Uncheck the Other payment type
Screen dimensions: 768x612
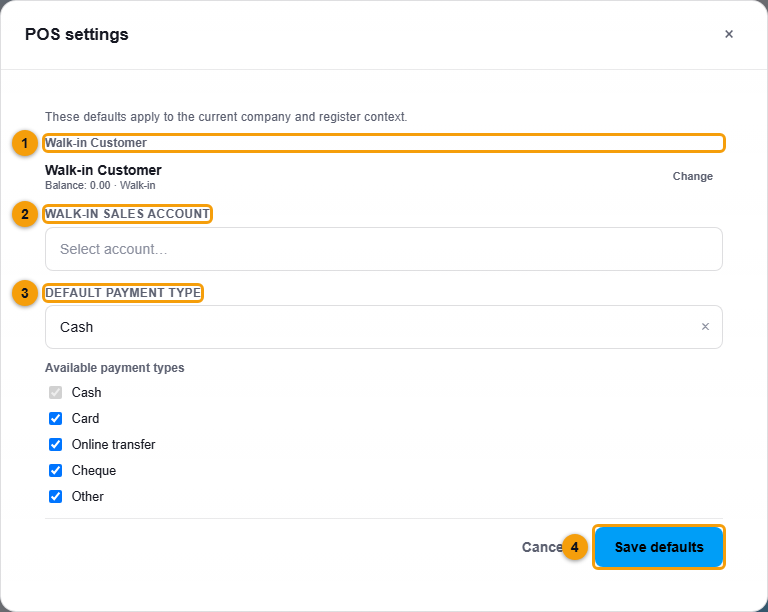55,496
